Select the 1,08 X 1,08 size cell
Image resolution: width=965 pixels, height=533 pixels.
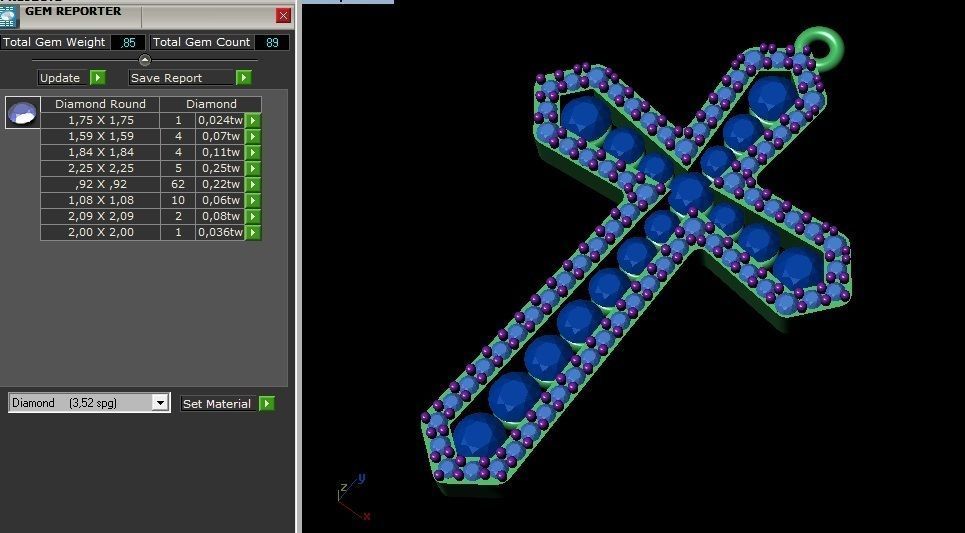[x=100, y=200]
